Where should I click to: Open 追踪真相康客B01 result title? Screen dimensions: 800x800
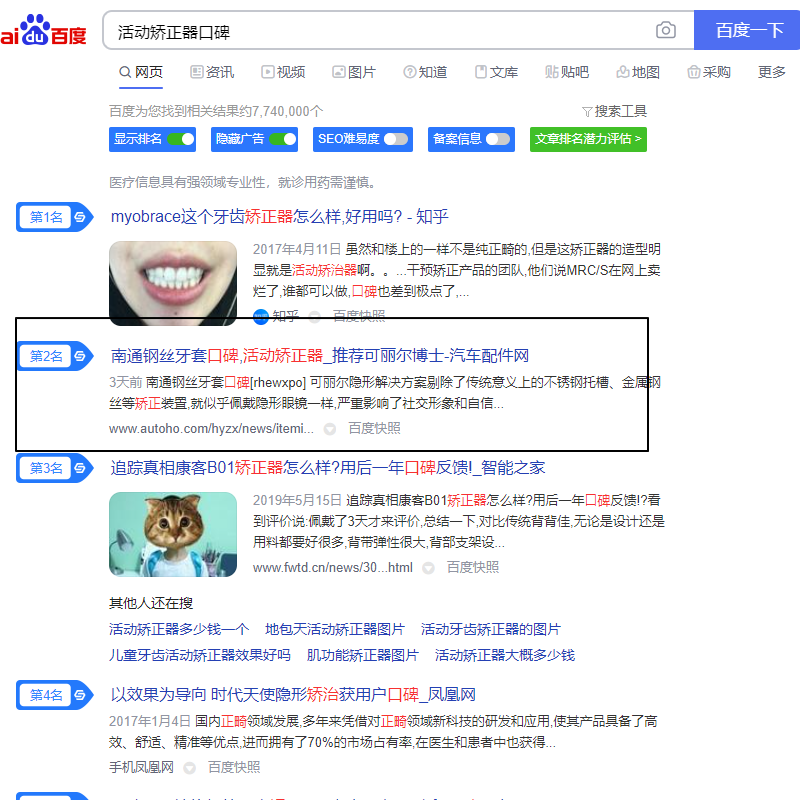(328, 467)
